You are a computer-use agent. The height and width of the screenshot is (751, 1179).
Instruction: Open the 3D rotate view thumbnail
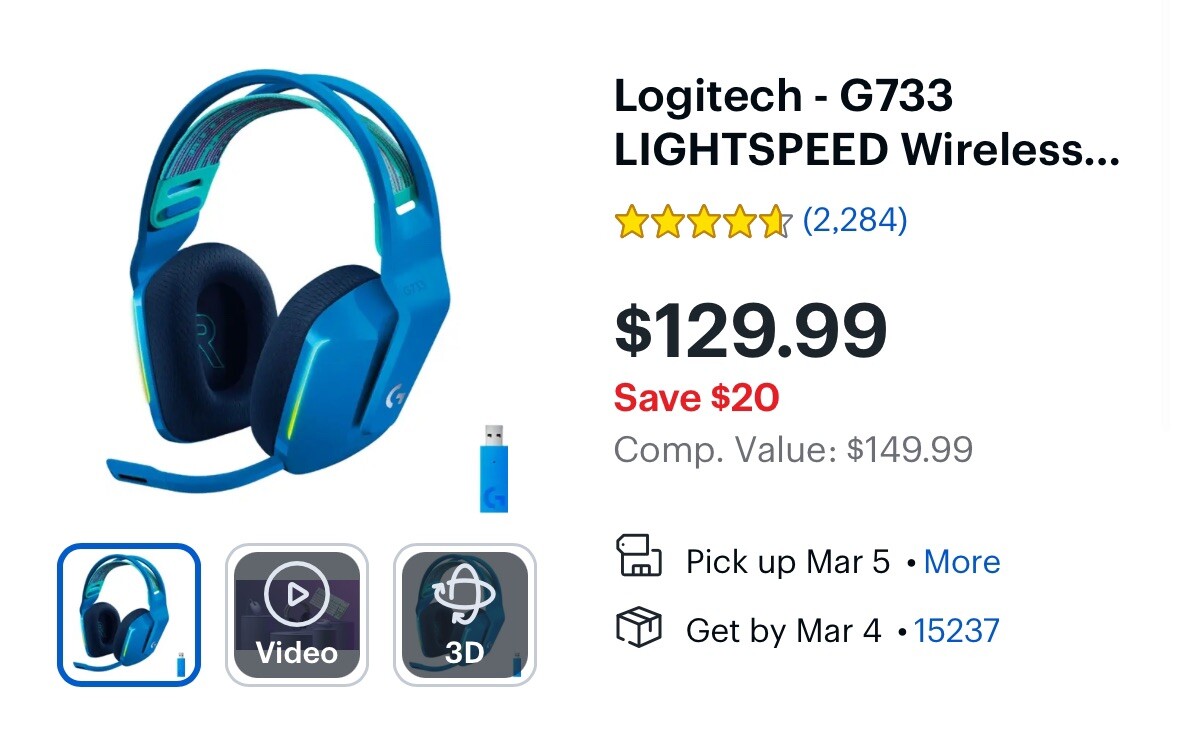click(464, 614)
